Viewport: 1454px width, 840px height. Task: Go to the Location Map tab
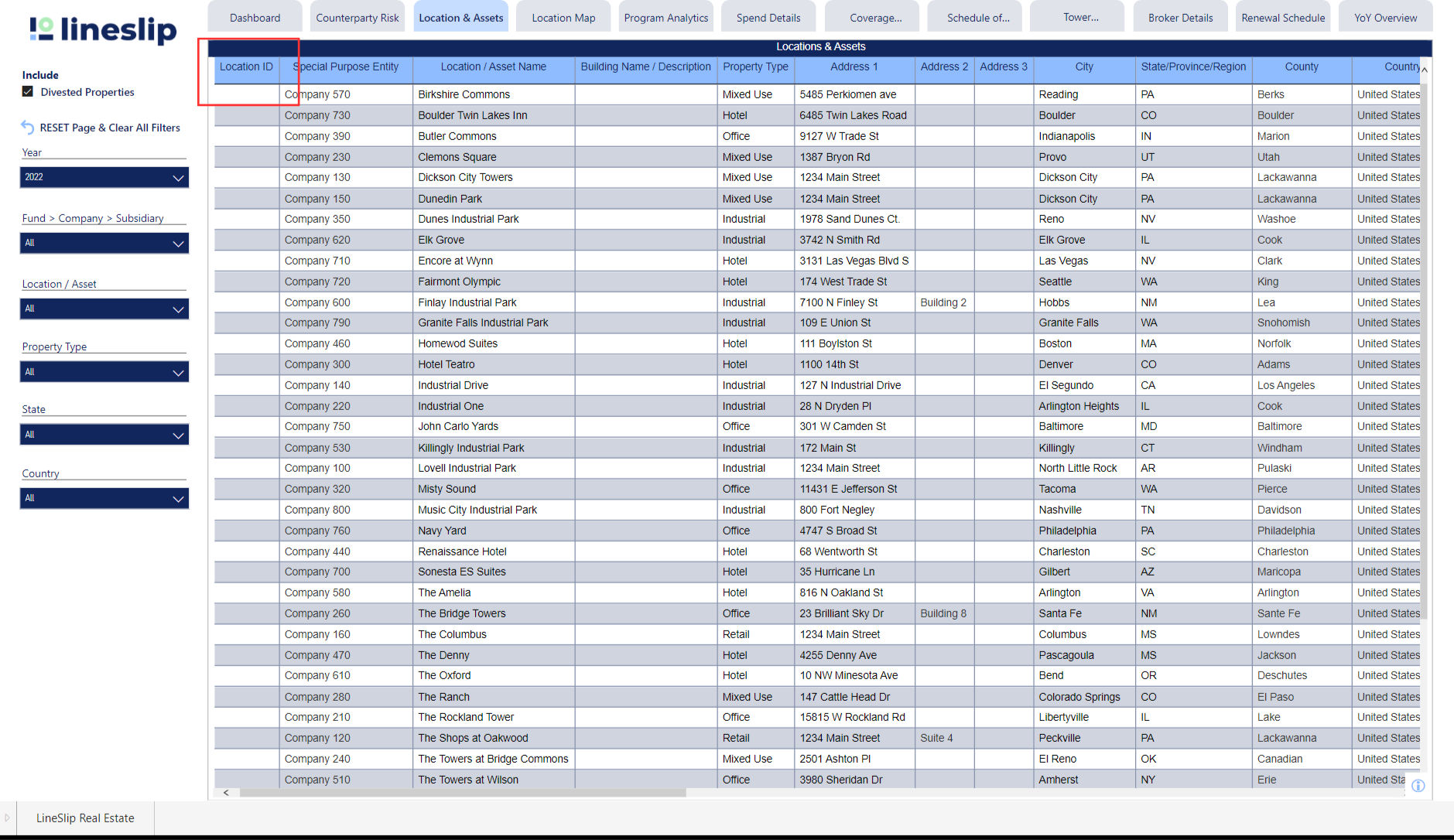[x=563, y=17]
